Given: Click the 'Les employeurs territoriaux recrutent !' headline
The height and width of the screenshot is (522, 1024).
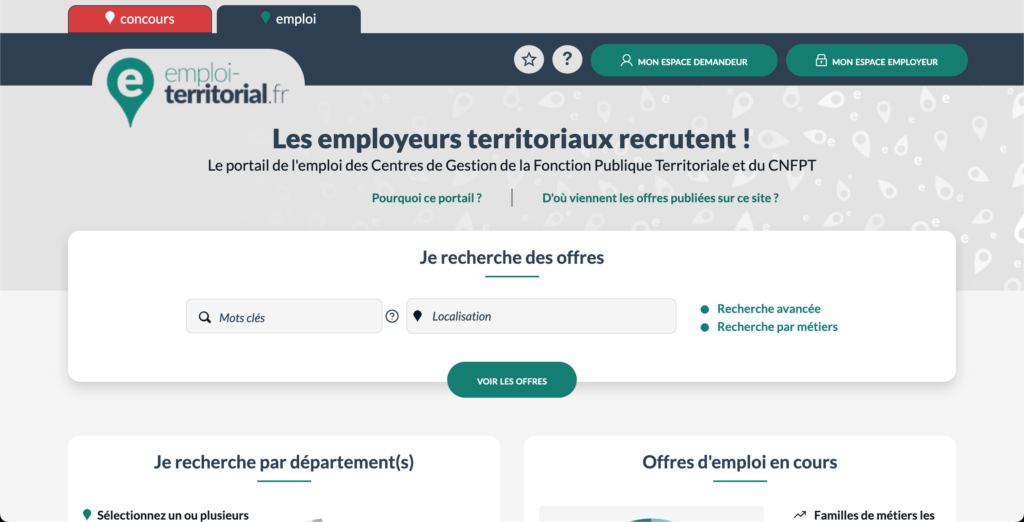Looking at the screenshot, I should [x=511, y=139].
